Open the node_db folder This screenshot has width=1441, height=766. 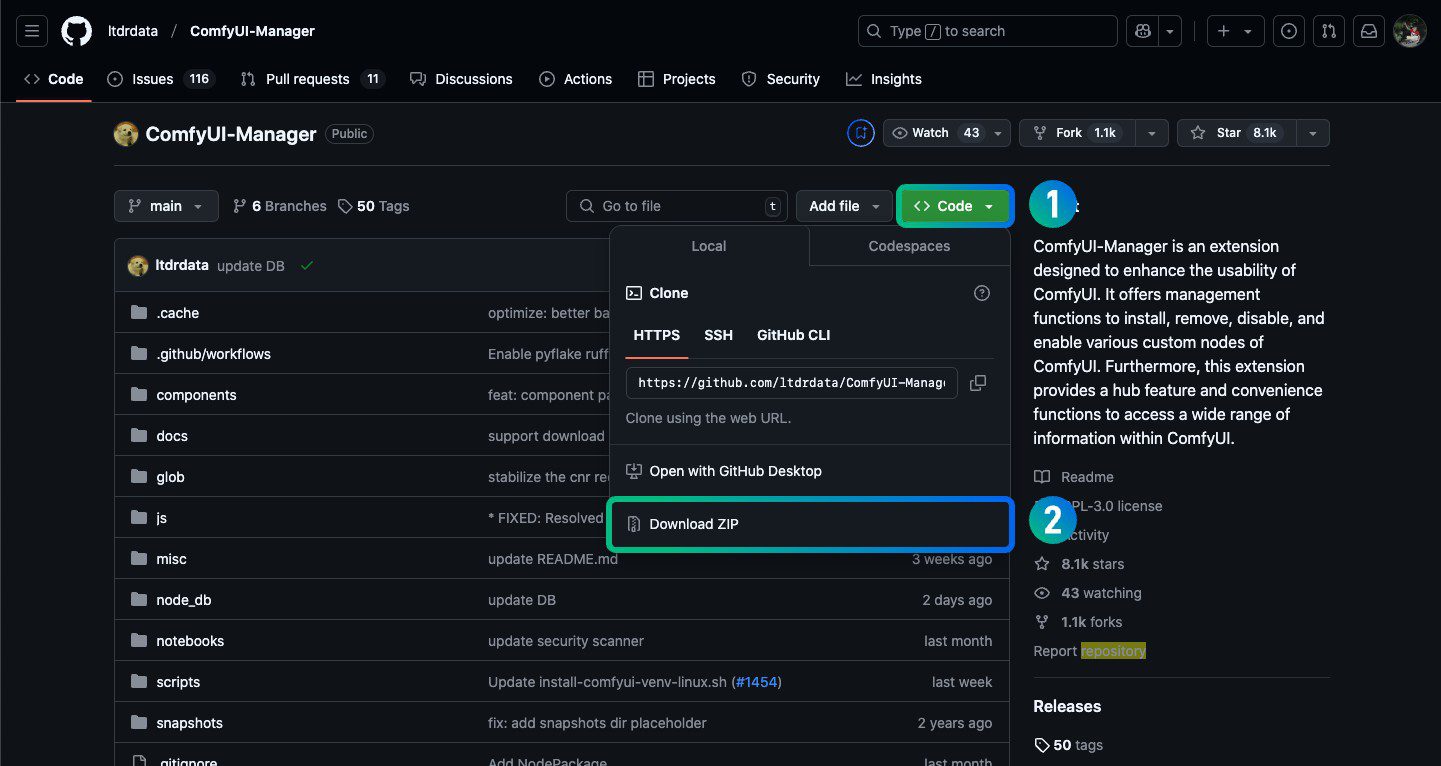[184, 600]
